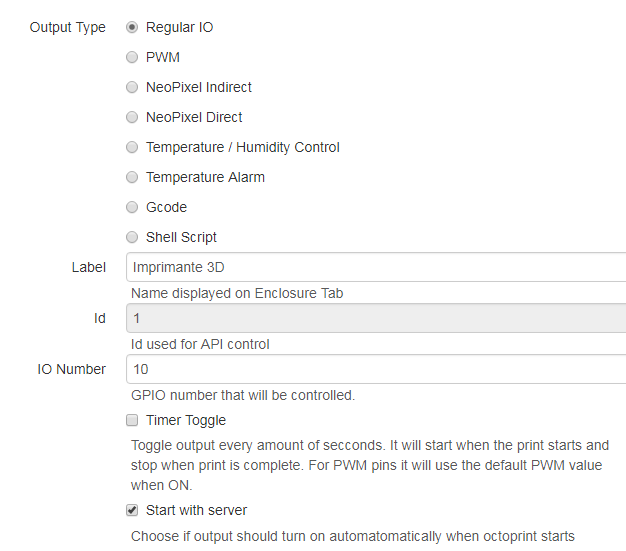The width and height of the screenshot is (626, 551).
Task: Click the Output Type field label
Action: click(x=67, y=27)
